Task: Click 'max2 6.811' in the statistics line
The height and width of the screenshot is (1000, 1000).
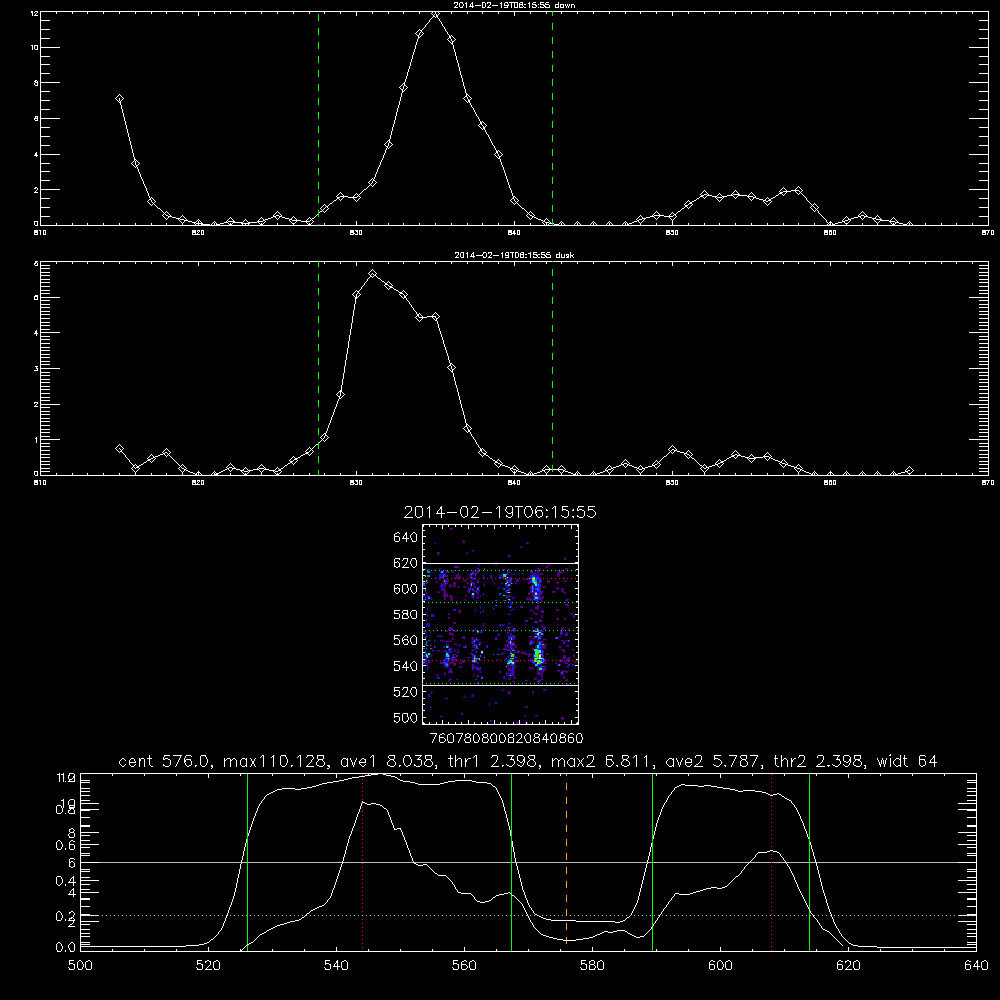Action: [x=600, y=761]
